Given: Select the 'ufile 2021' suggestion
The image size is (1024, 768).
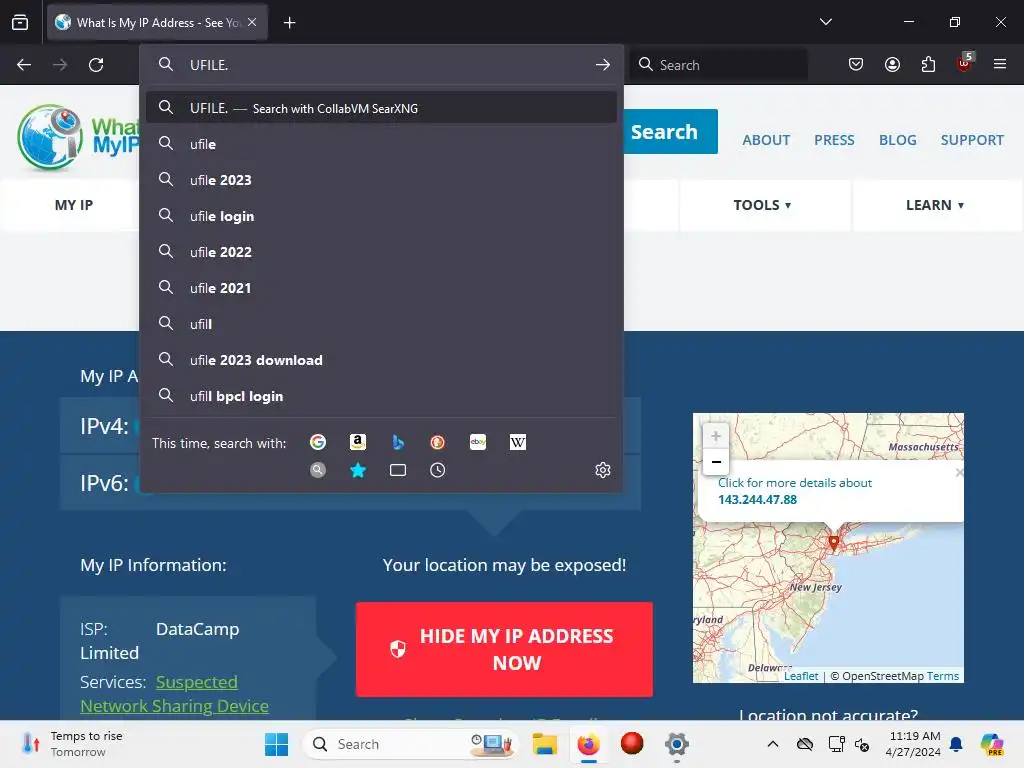Looking at the screenshot, I should point(381,287).
